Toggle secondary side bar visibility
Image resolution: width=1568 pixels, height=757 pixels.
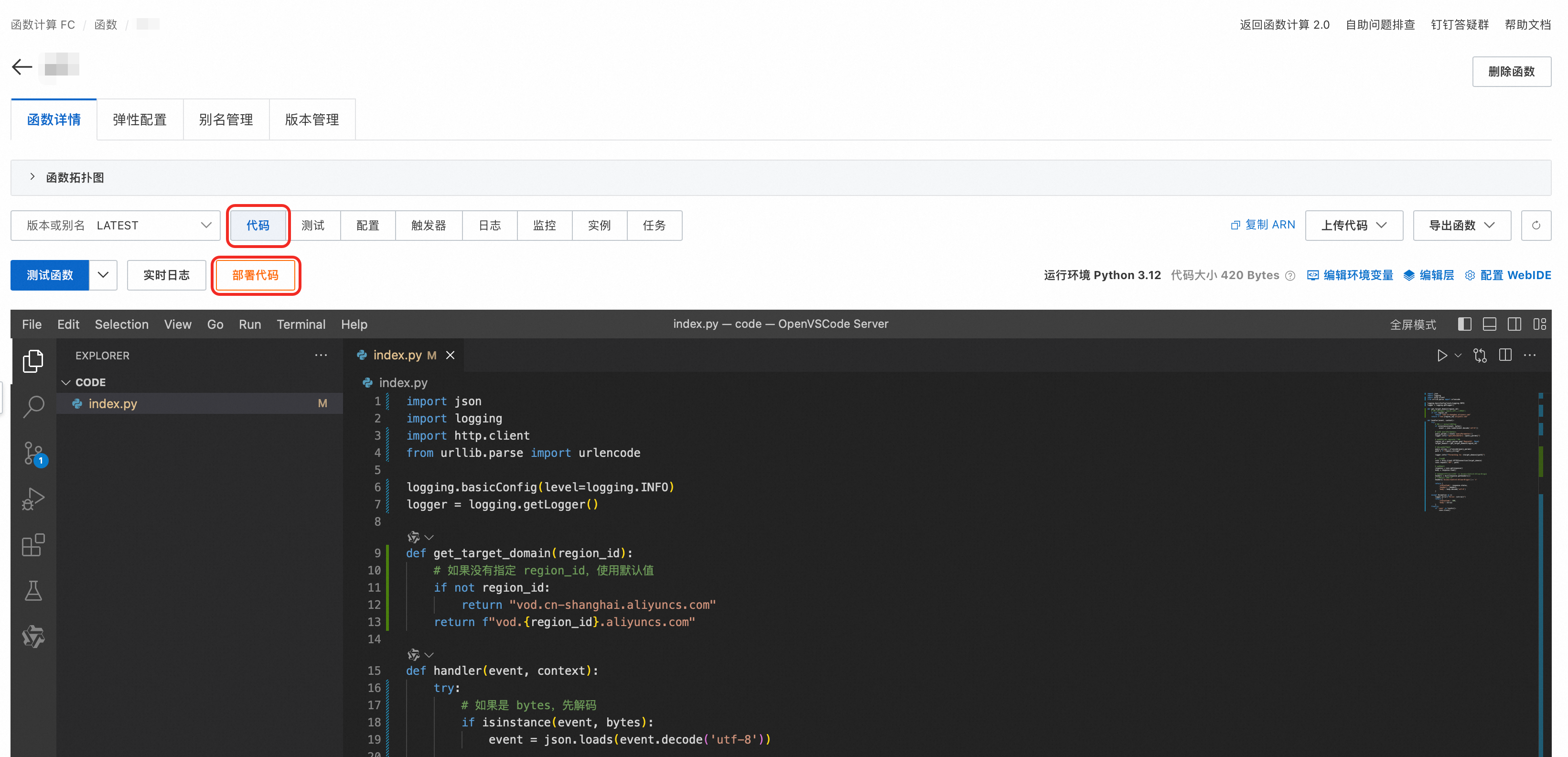pos(1514,324)
